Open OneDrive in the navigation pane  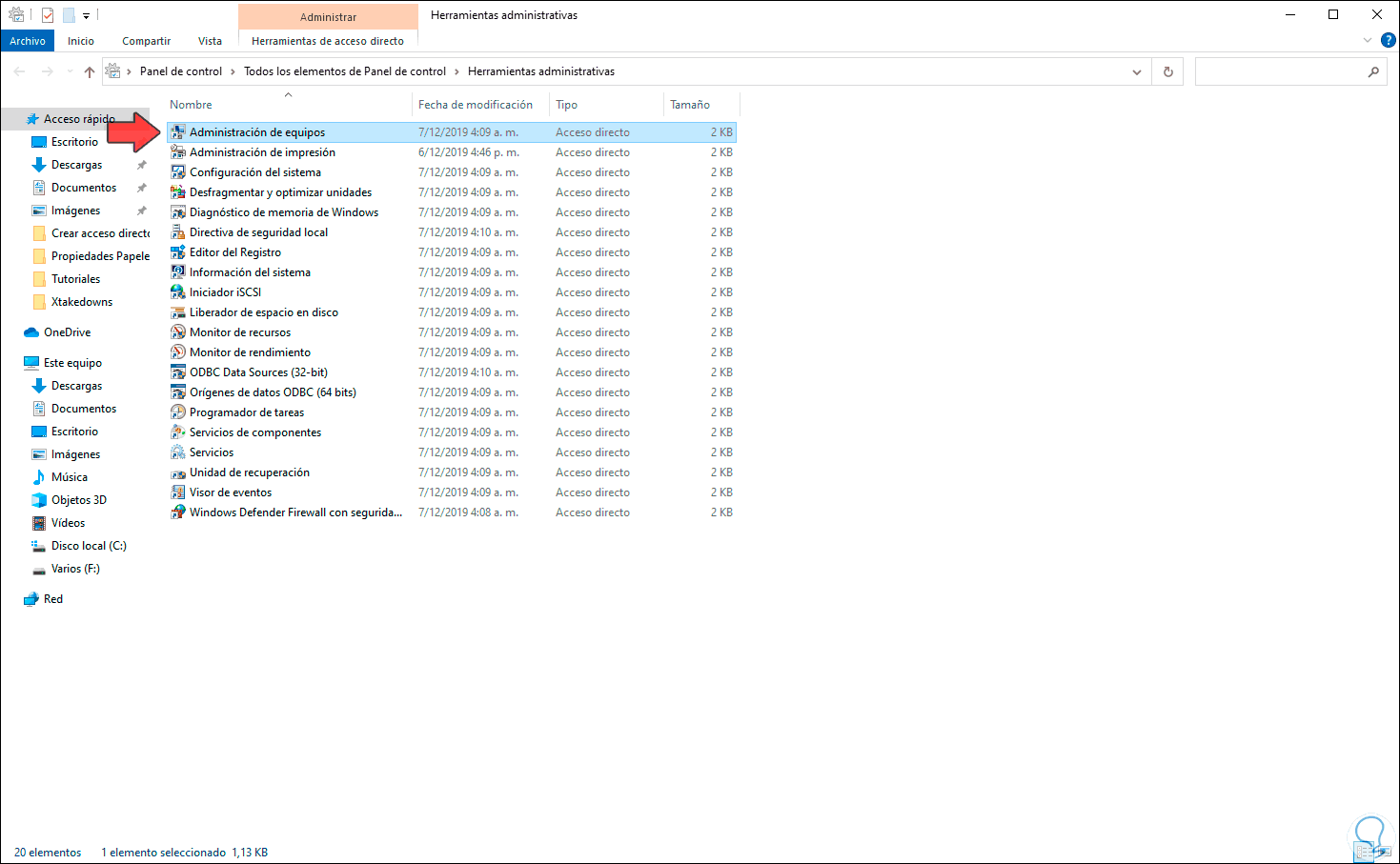pyautogui.click(x=68, y=332)
